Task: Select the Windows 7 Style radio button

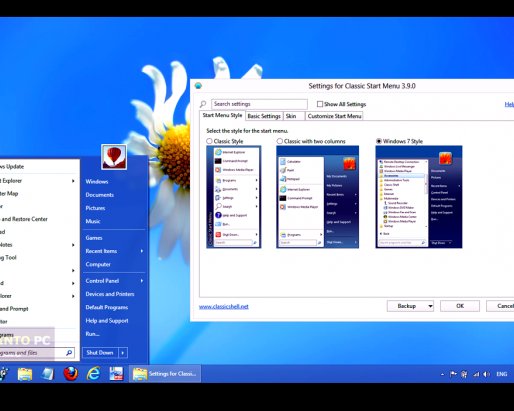Action: coord(379,141)
